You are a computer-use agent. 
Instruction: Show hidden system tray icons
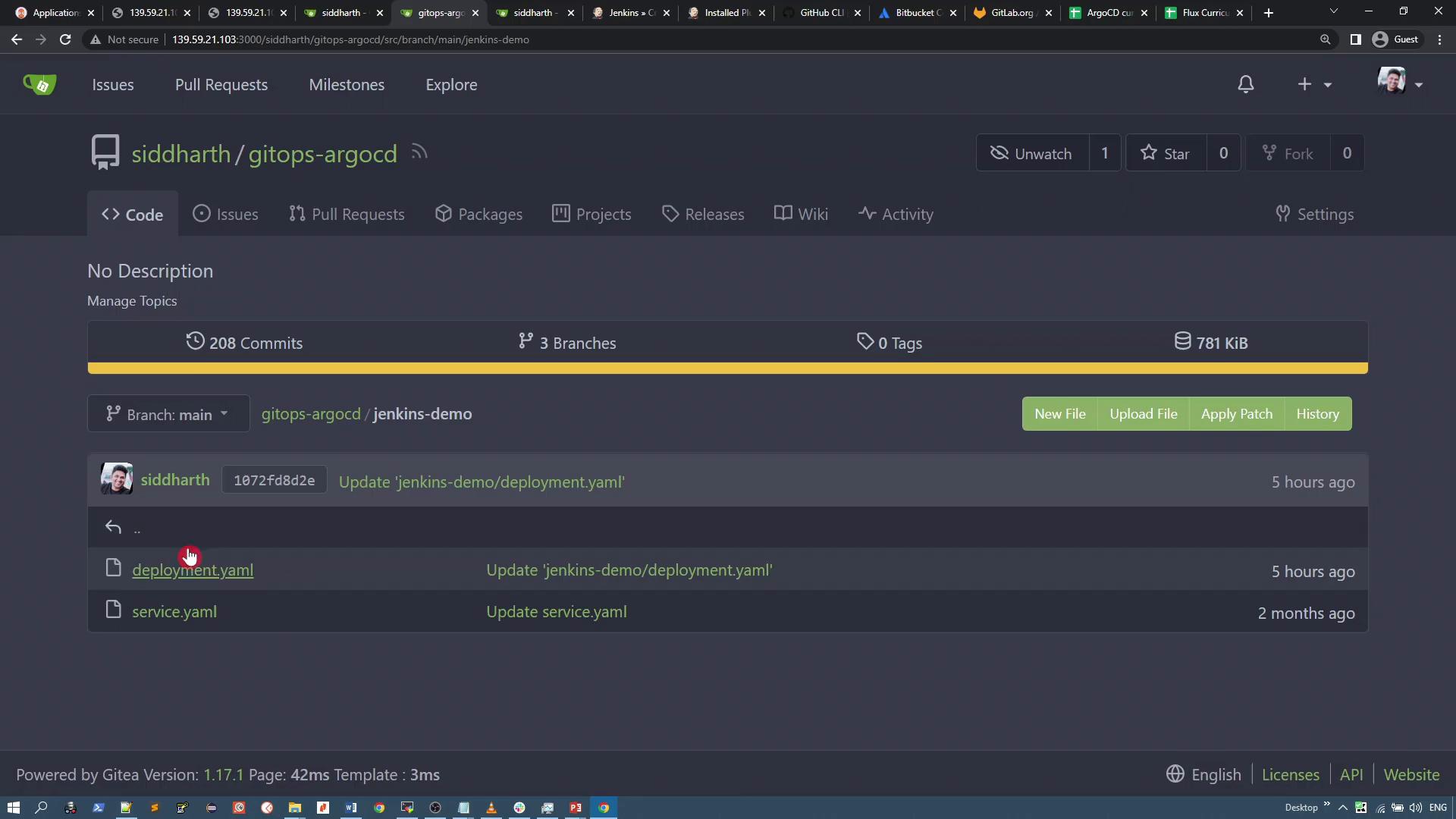click(x=1342, y=808)
